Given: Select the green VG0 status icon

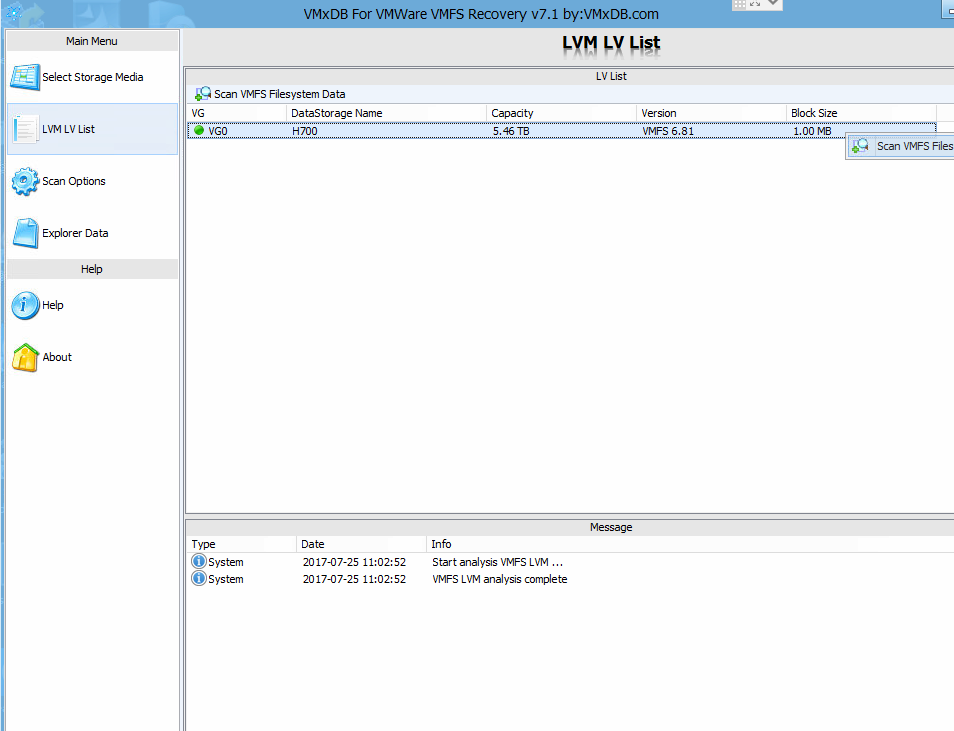Looking at the screenshot, I should 199,130.
